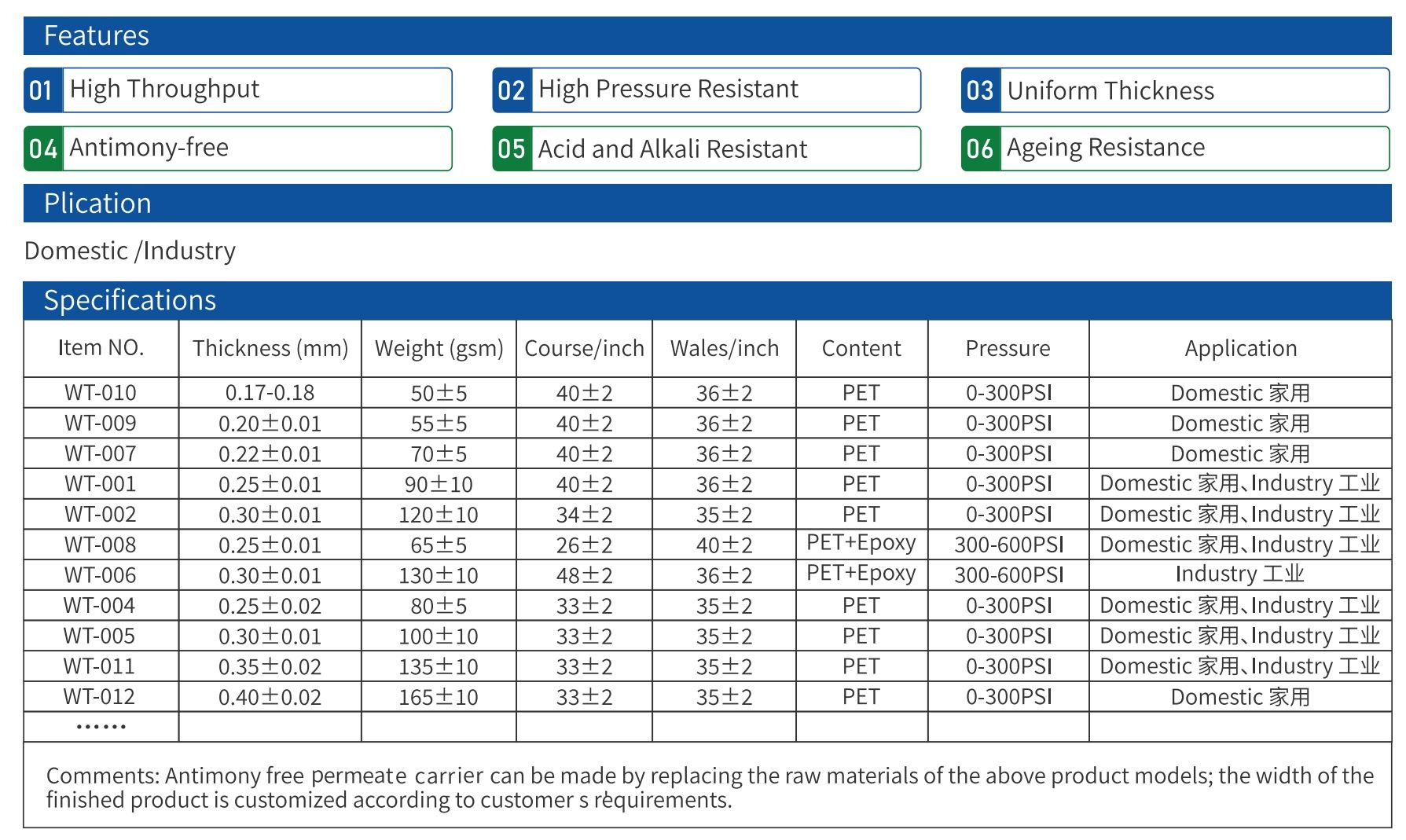Click the blue 02 number badge
Screen dimensions: 1406x840
coord(512,90)
